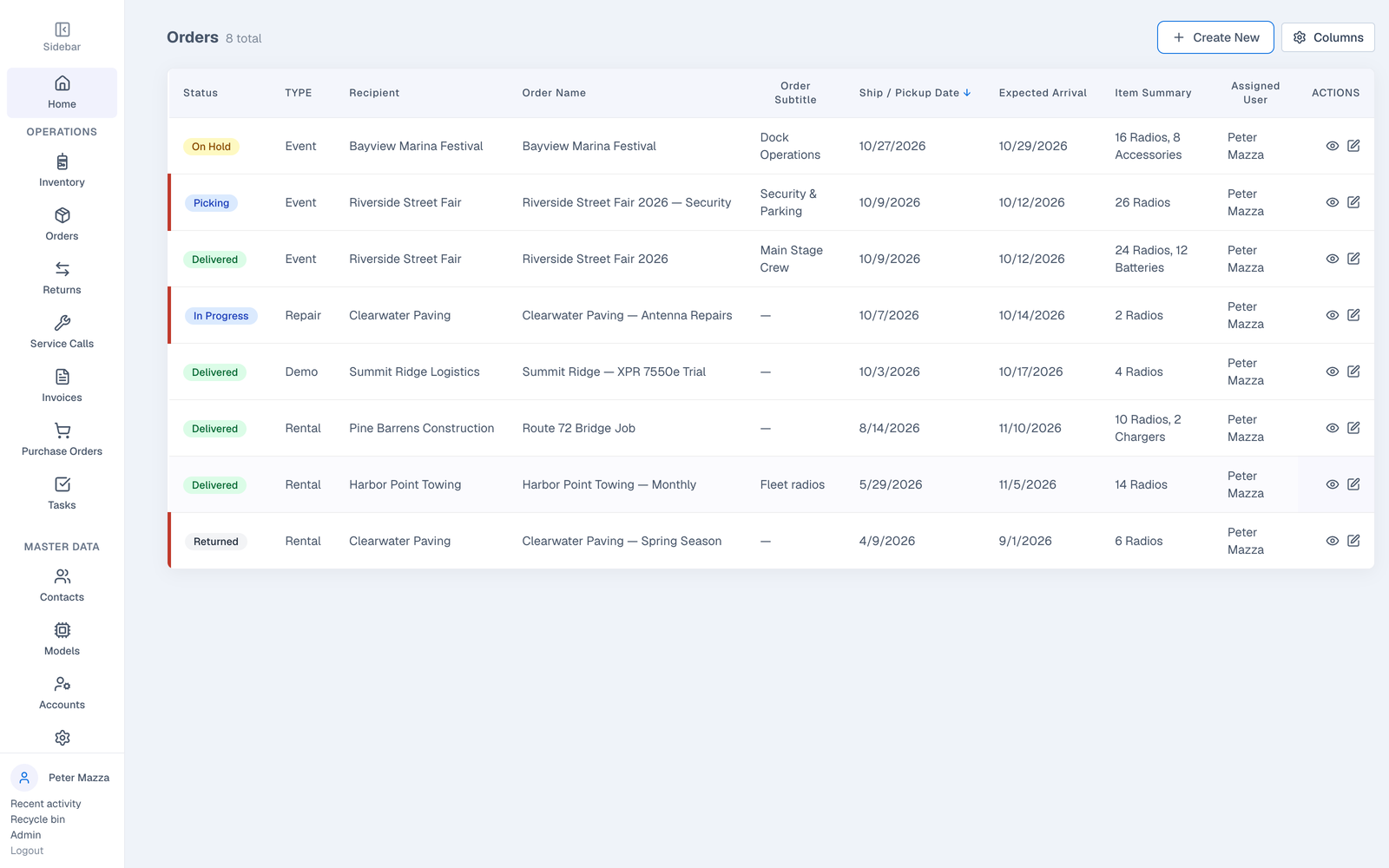The width and height of the screenshot is (1389, 868).
Task: Open Recycle bin link
Action: click(37, 819)
